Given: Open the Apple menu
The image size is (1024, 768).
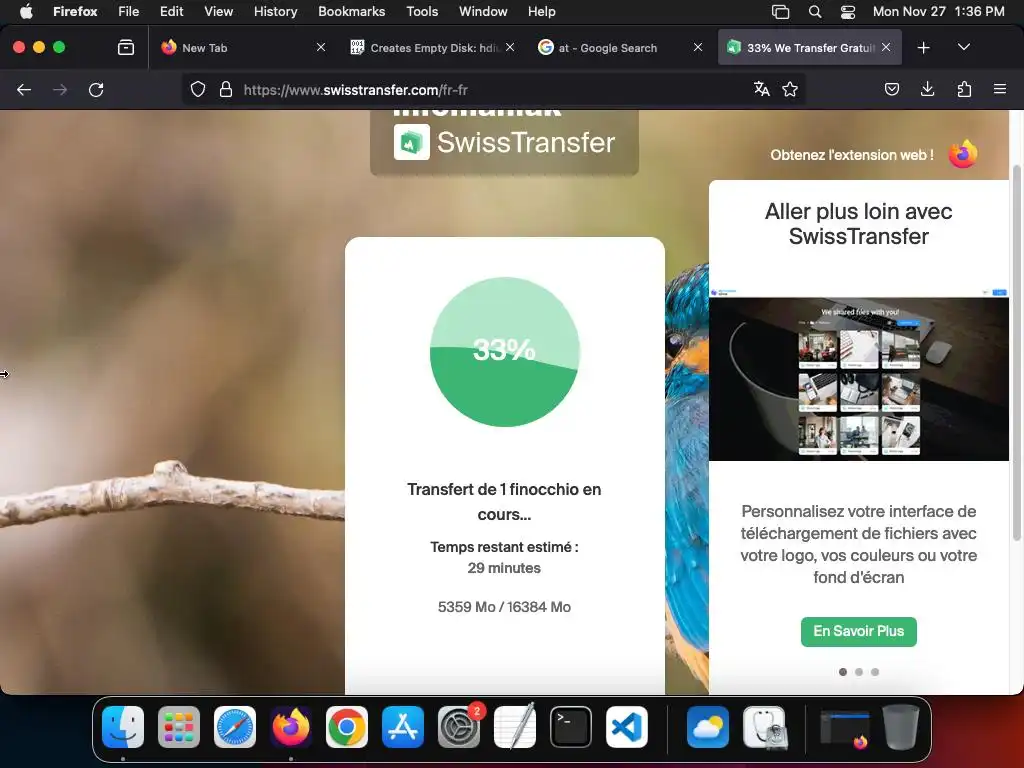Looking at the screenshot, I should point(26,11).
